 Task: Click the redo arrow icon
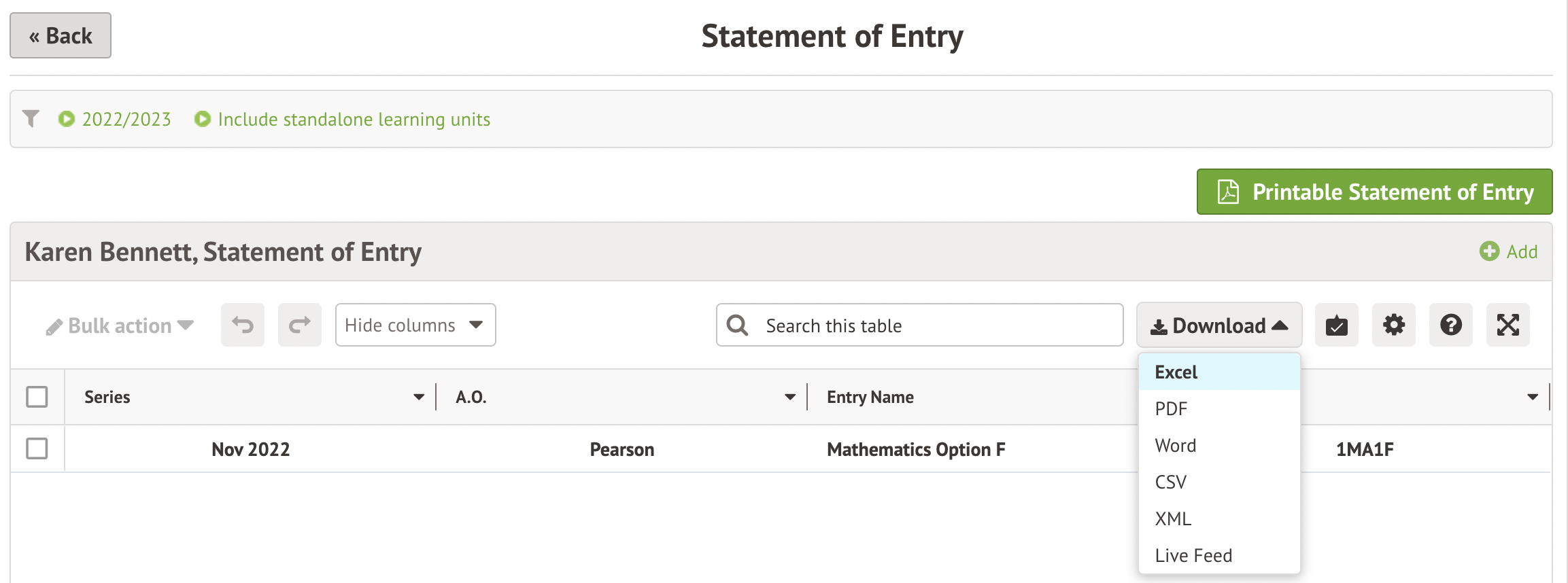pos(300,325)
